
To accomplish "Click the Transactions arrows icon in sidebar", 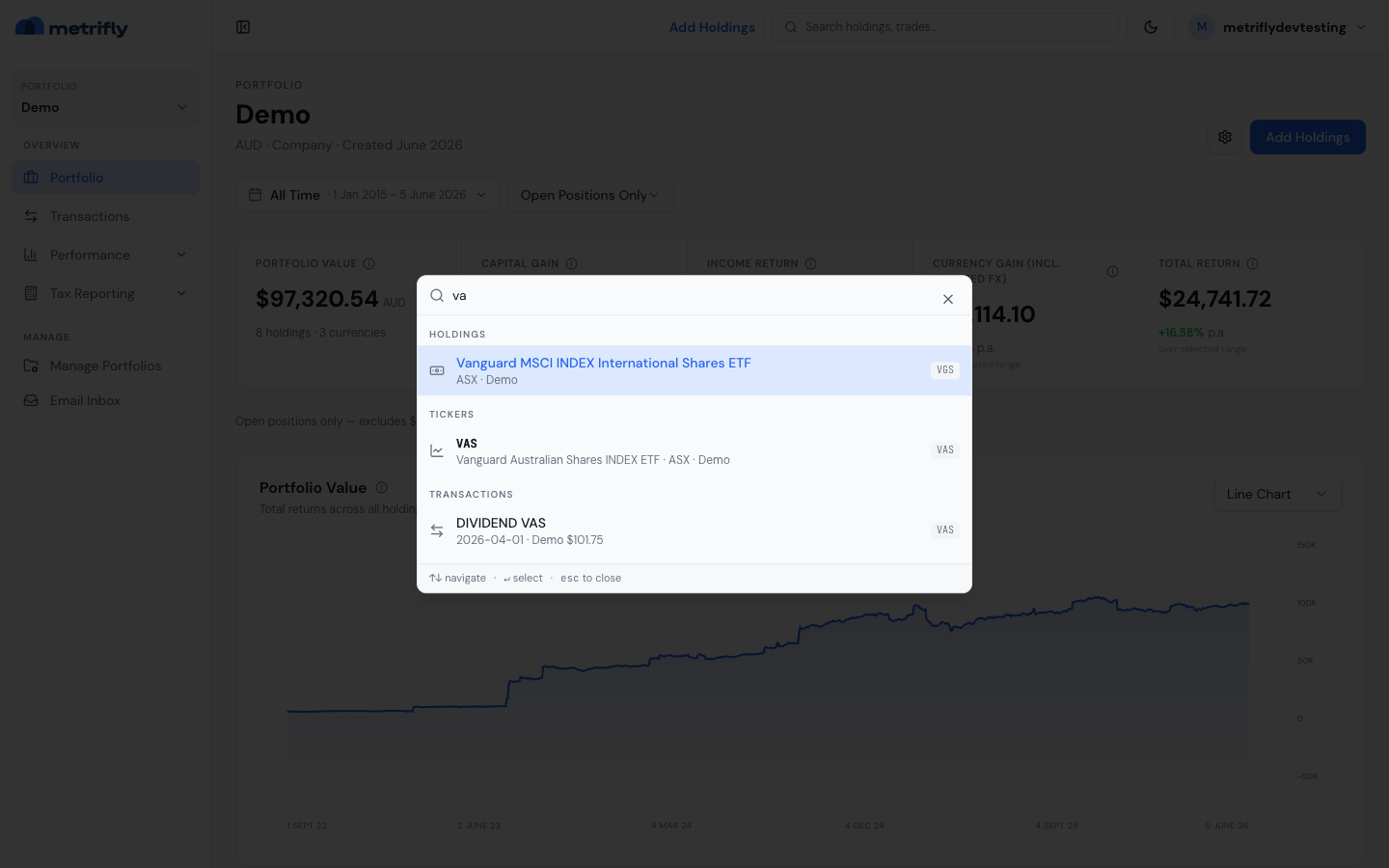I will [x=31, y=216].
